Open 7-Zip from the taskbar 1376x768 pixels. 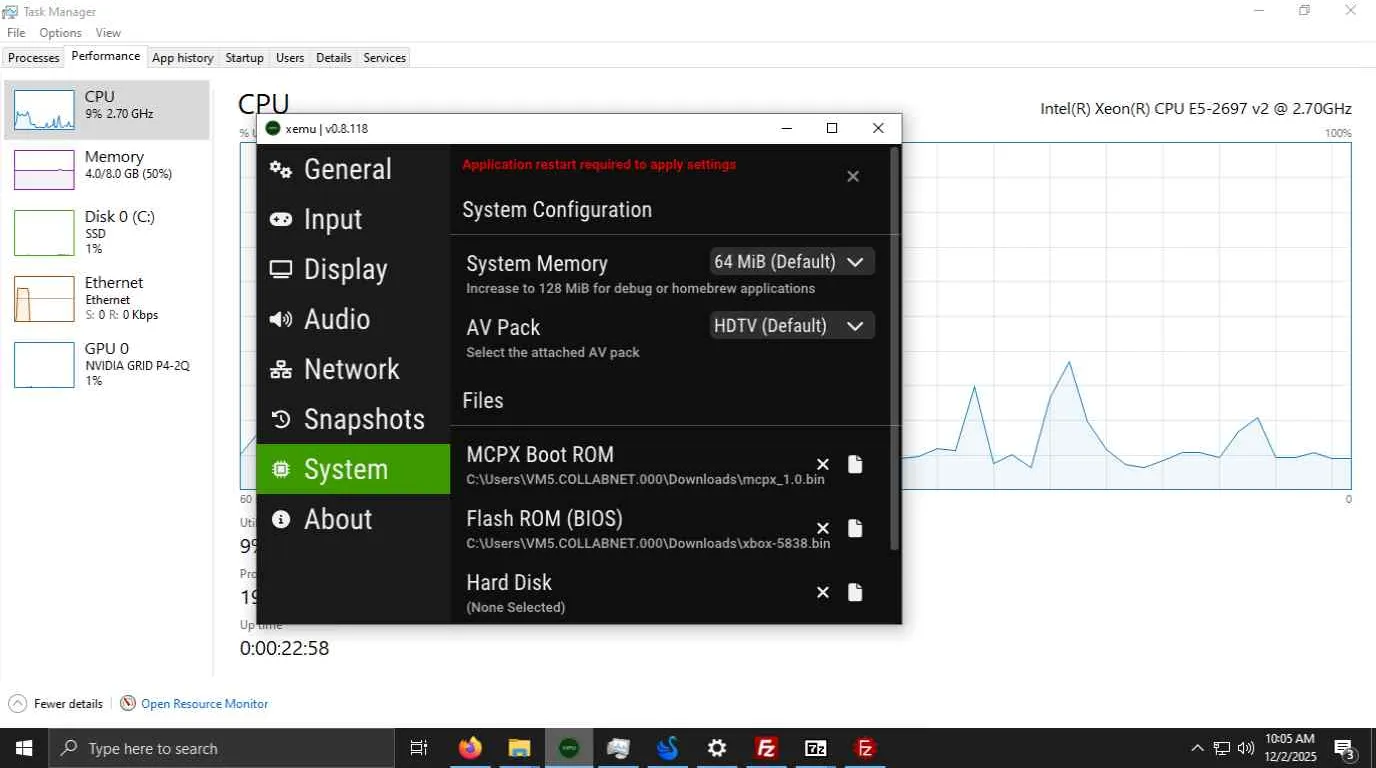(x=816, y=748)
